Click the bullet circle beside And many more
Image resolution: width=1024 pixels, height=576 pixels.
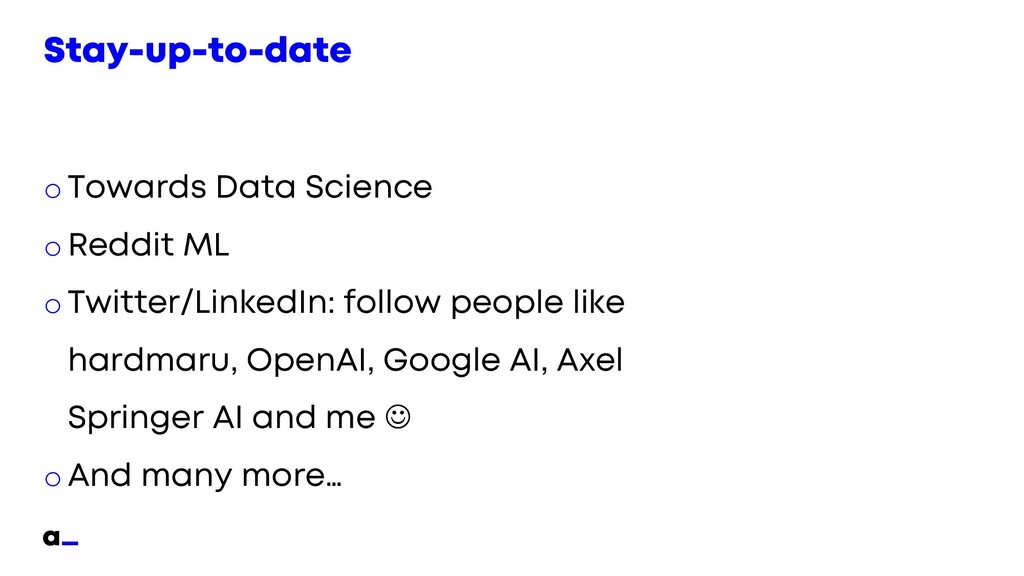tap(53, 479)
